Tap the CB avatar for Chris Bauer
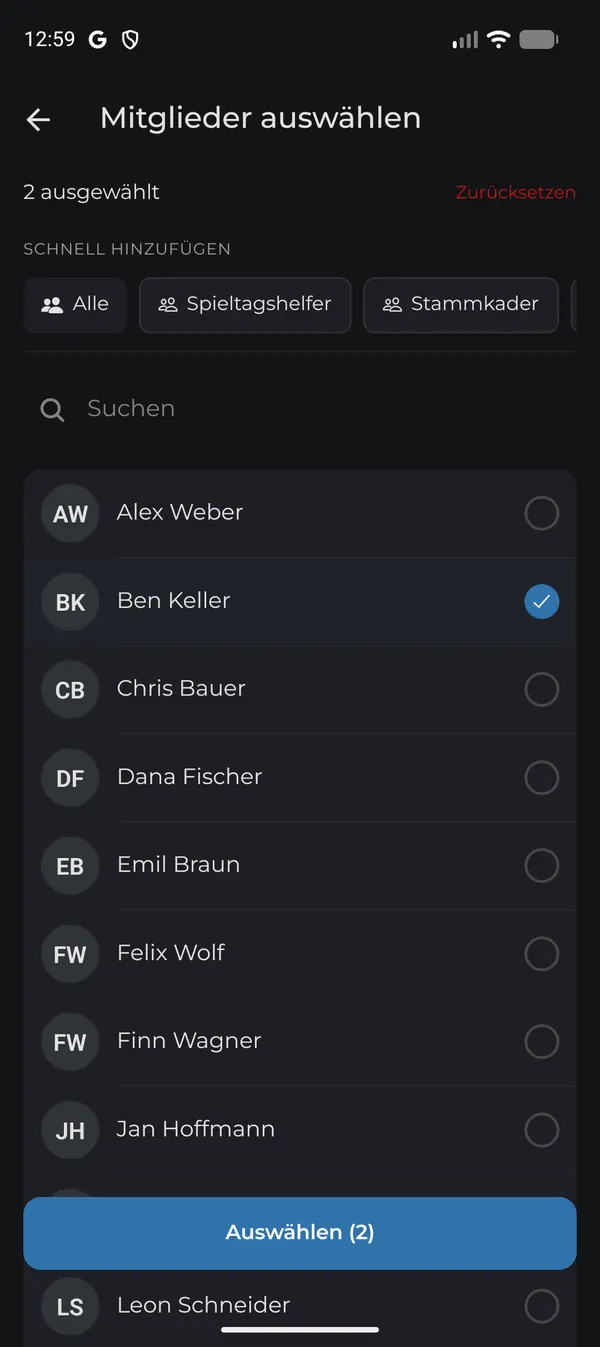Viewport: 600px width, 1347px height. 70,690
